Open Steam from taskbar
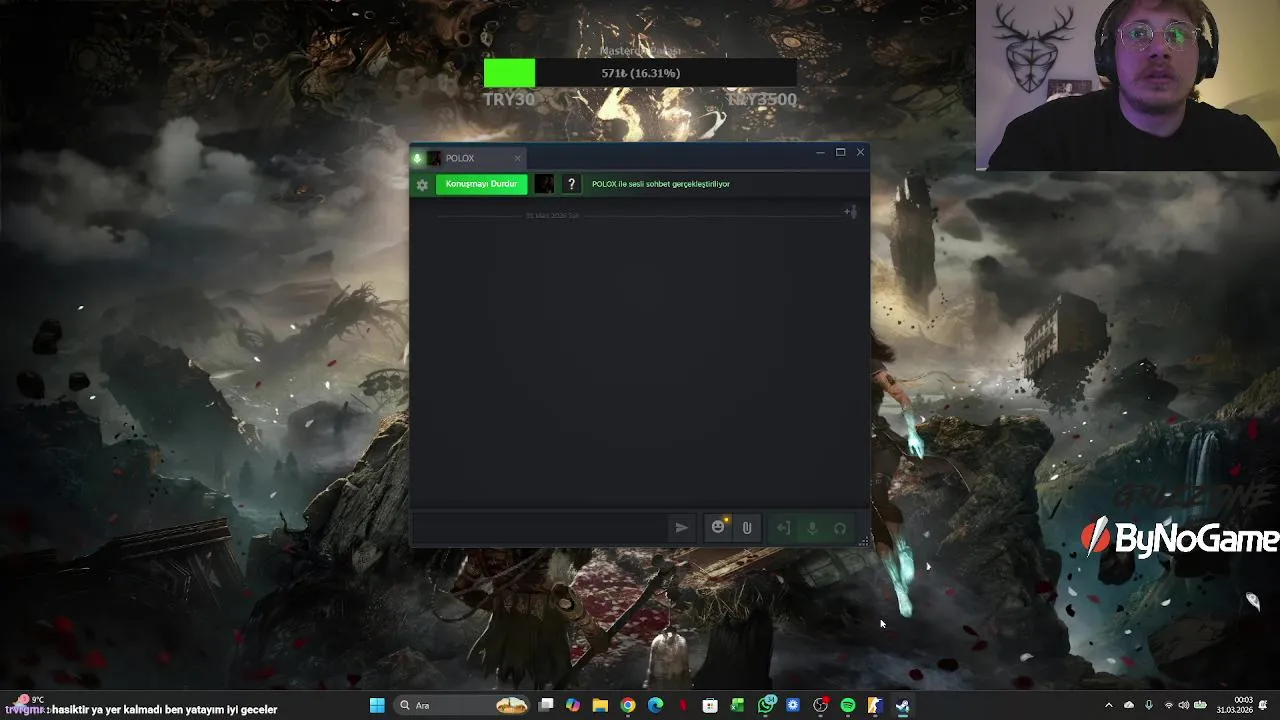Image resolution: width=1280 pixels, height=720 pixels. (902, 705)
